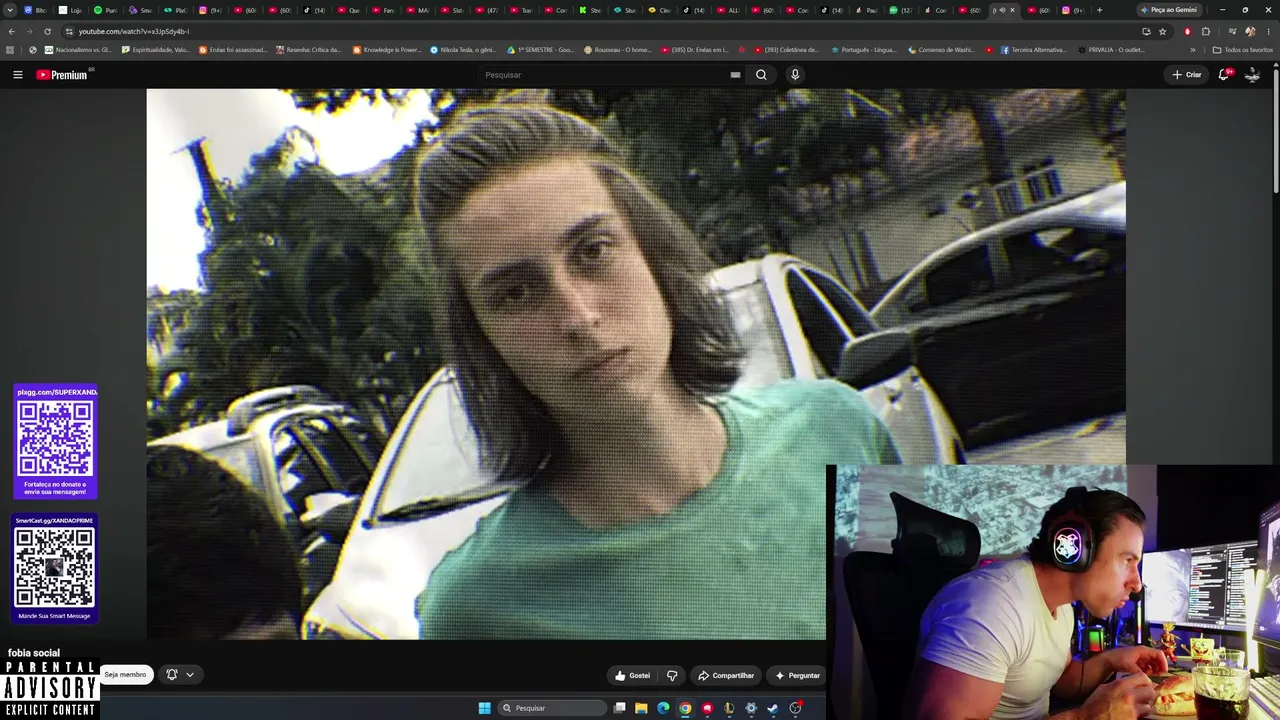Click the Perguntar ask button
Image resolution: width=1280 pixels, height=720 pixels.
coord(797,675)
